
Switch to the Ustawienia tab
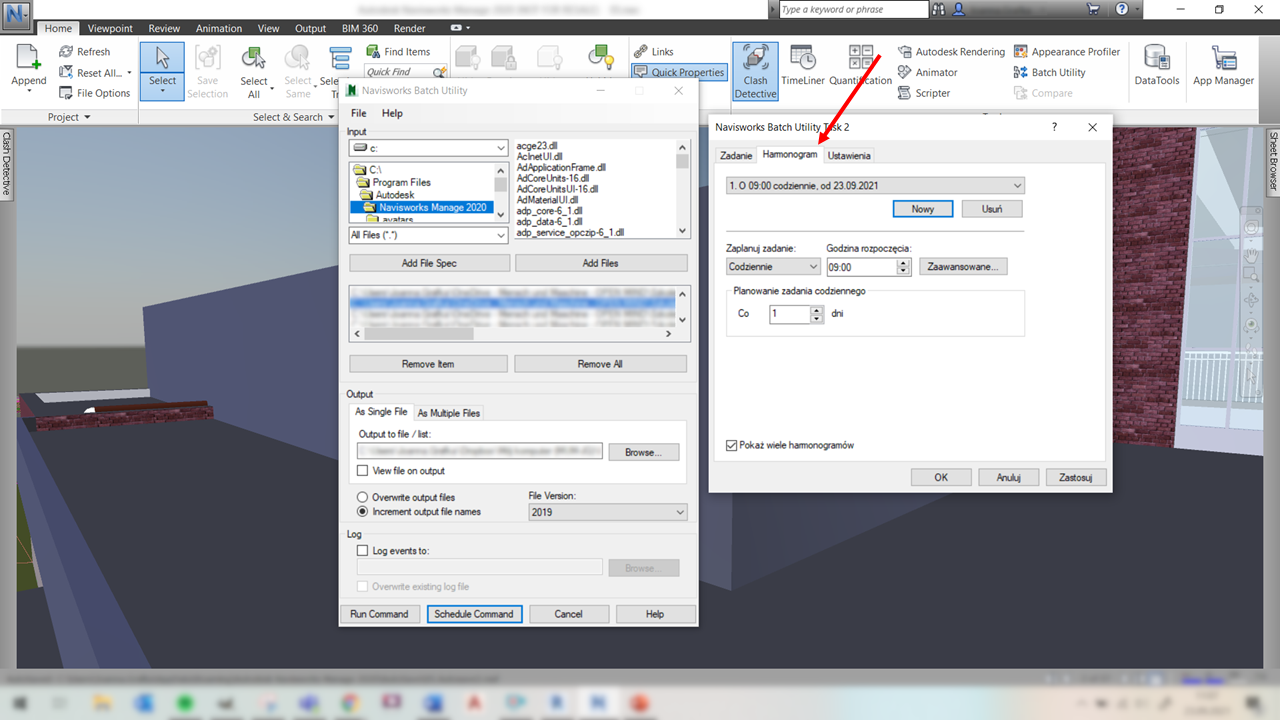[849, 156]
